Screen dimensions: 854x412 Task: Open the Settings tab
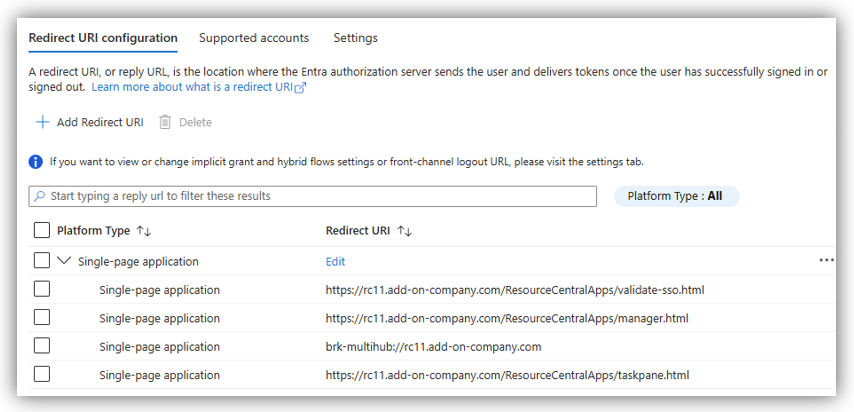pos(355,38)
